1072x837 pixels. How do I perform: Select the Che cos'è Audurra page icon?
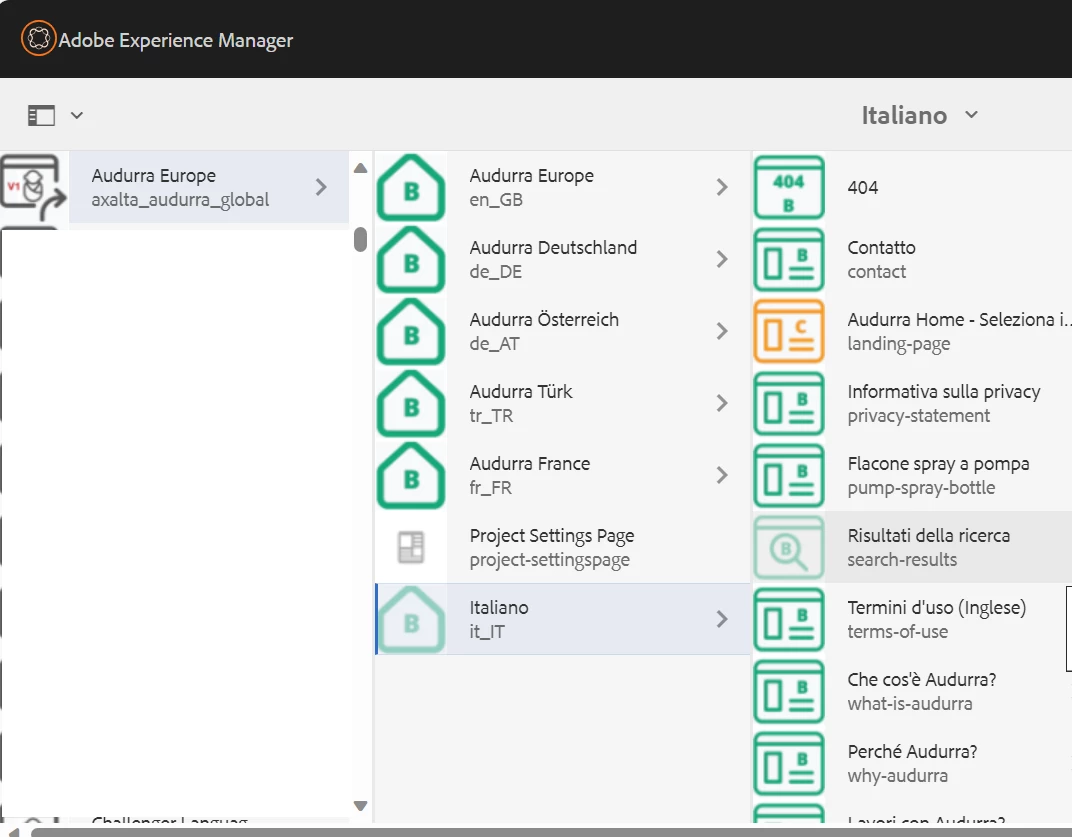(x=788, y=691)
